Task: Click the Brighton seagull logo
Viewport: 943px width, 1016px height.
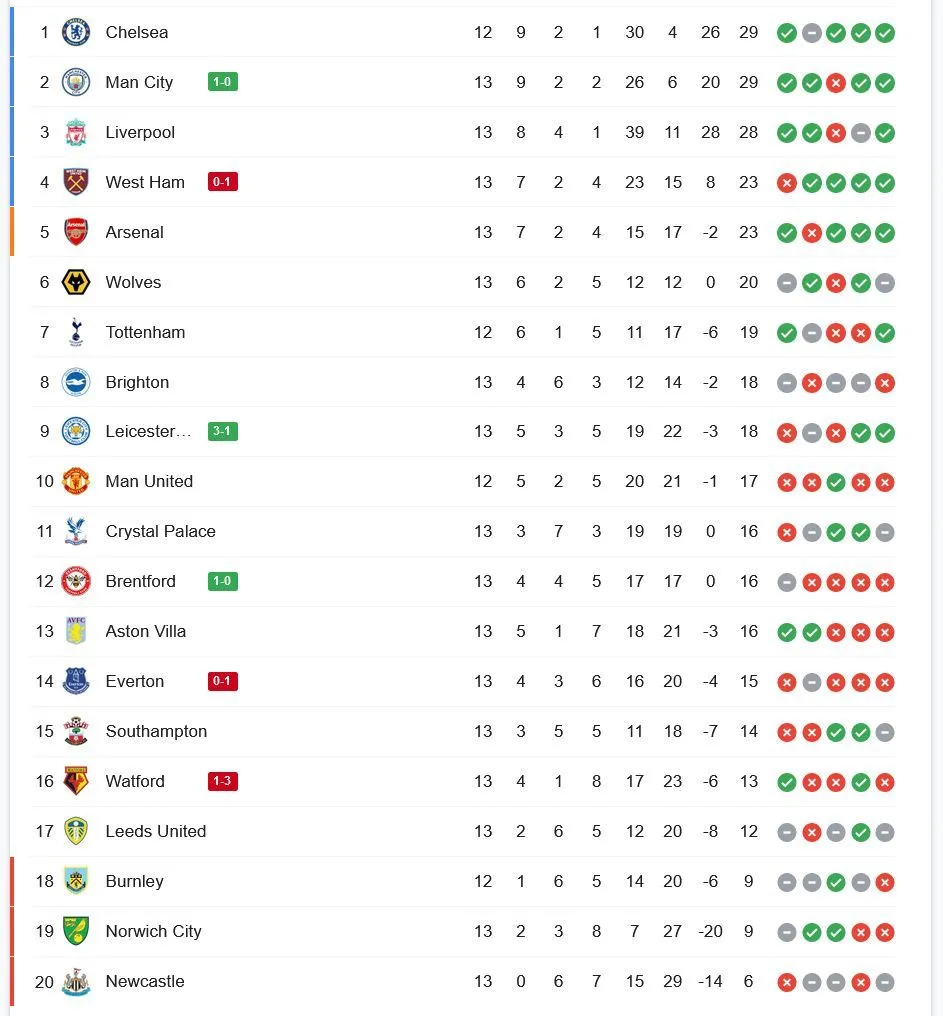Action: point(76,382)
